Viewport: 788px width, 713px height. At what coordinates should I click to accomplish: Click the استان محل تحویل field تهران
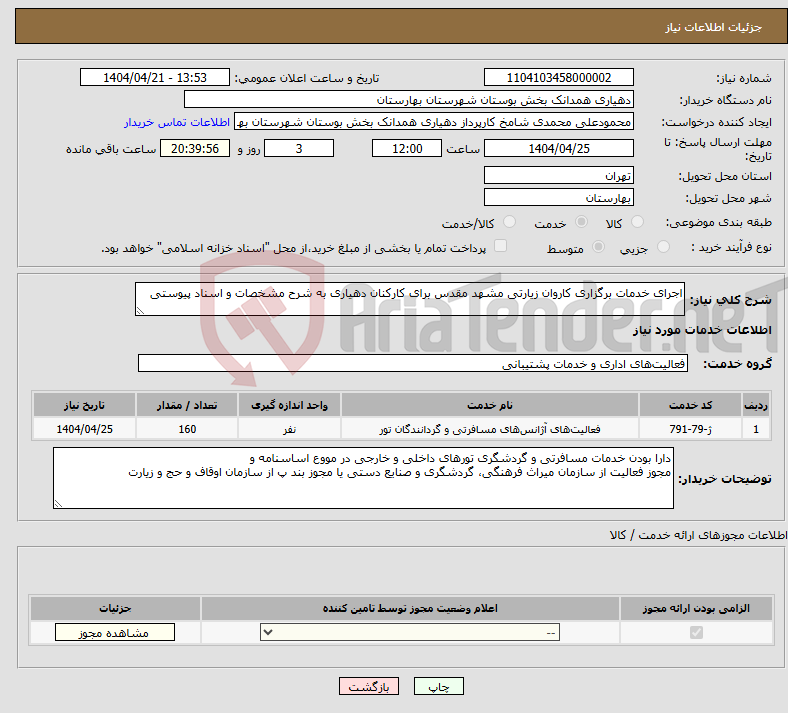(558, 175)
